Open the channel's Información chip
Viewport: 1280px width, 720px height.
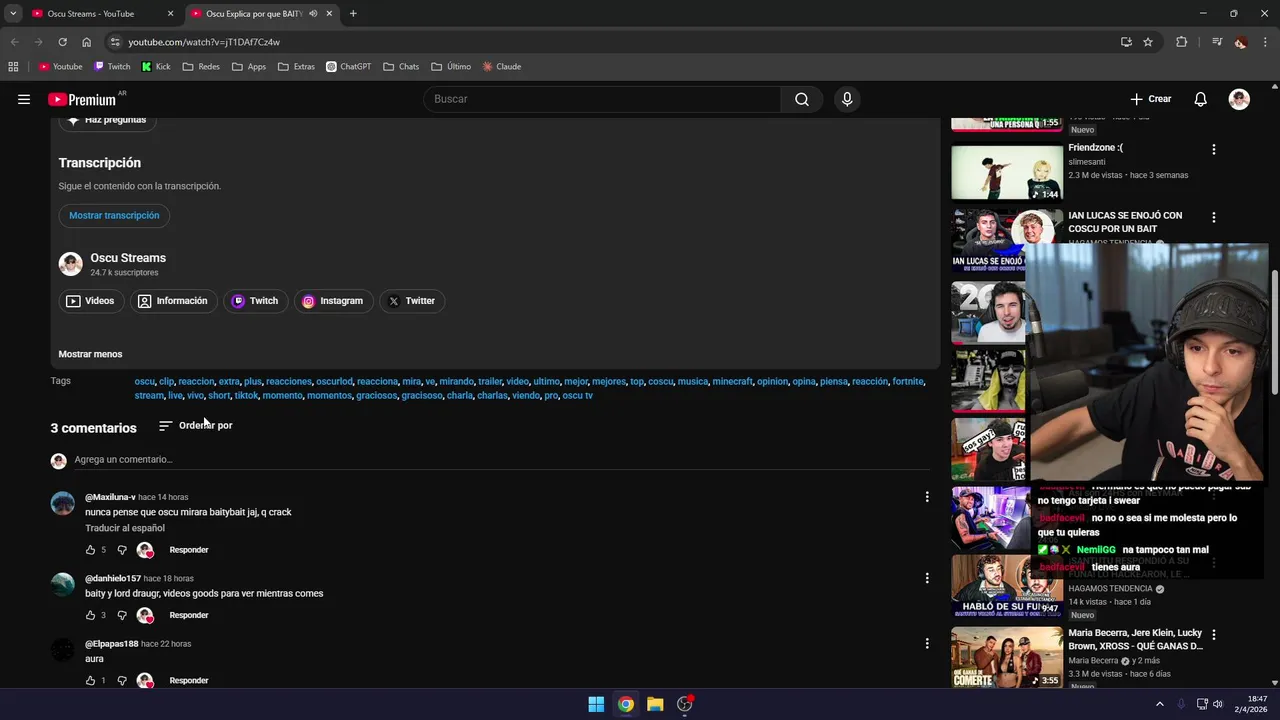(173, 301)
